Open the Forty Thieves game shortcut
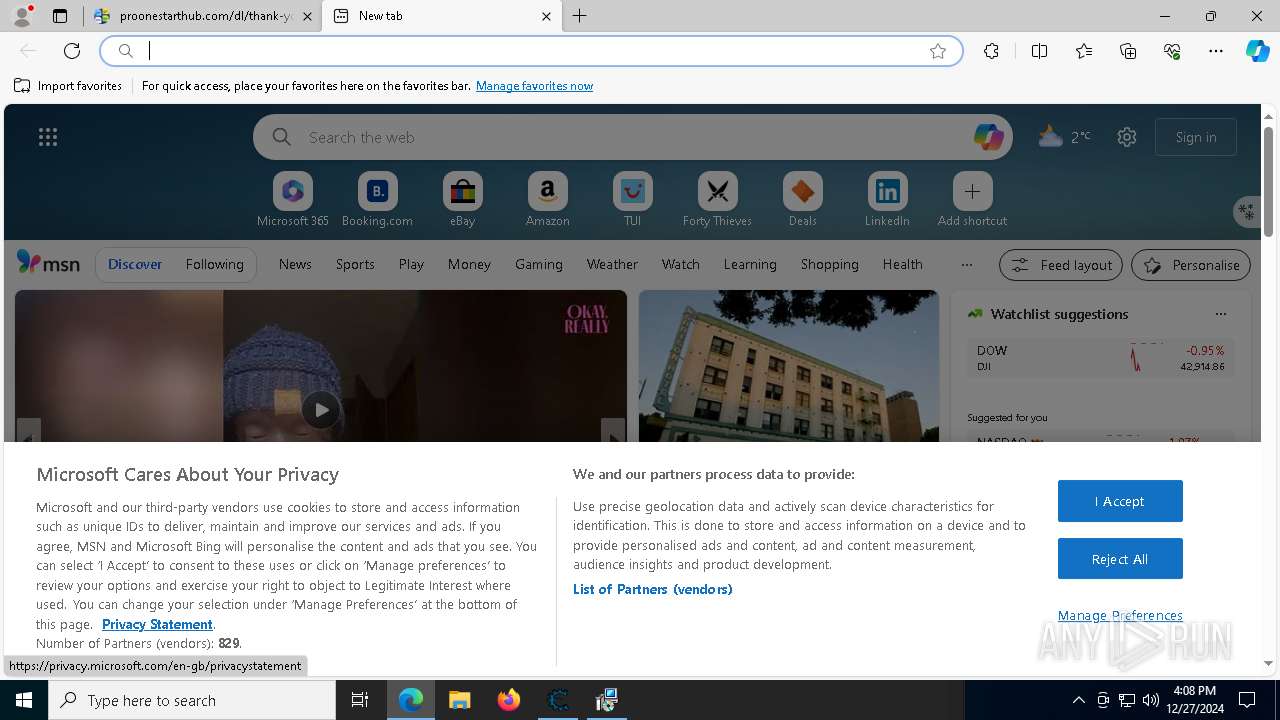The image size is (1280, 720). [717, 199]
